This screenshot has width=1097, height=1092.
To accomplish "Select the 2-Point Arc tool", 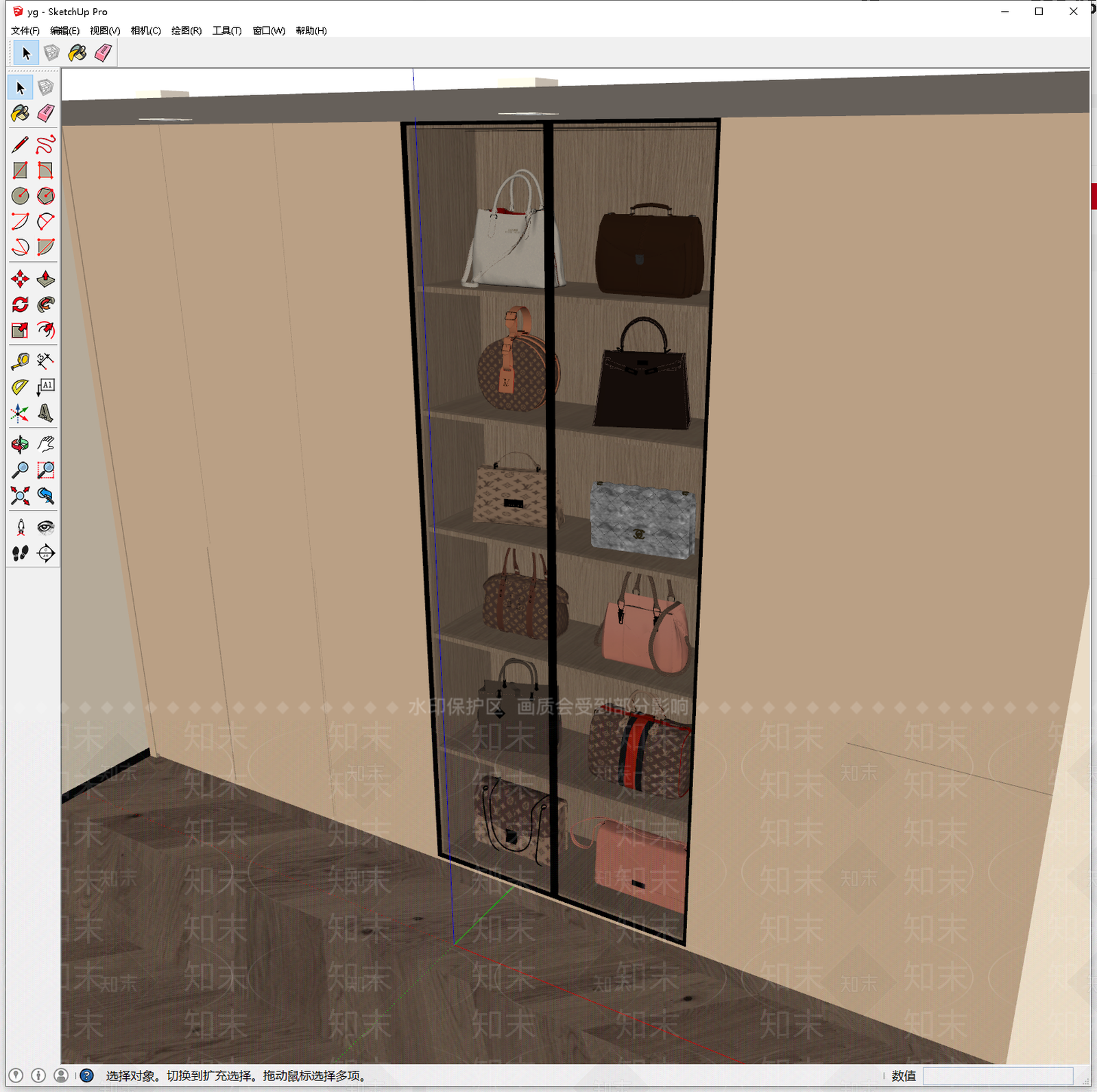I will point(46,221).
